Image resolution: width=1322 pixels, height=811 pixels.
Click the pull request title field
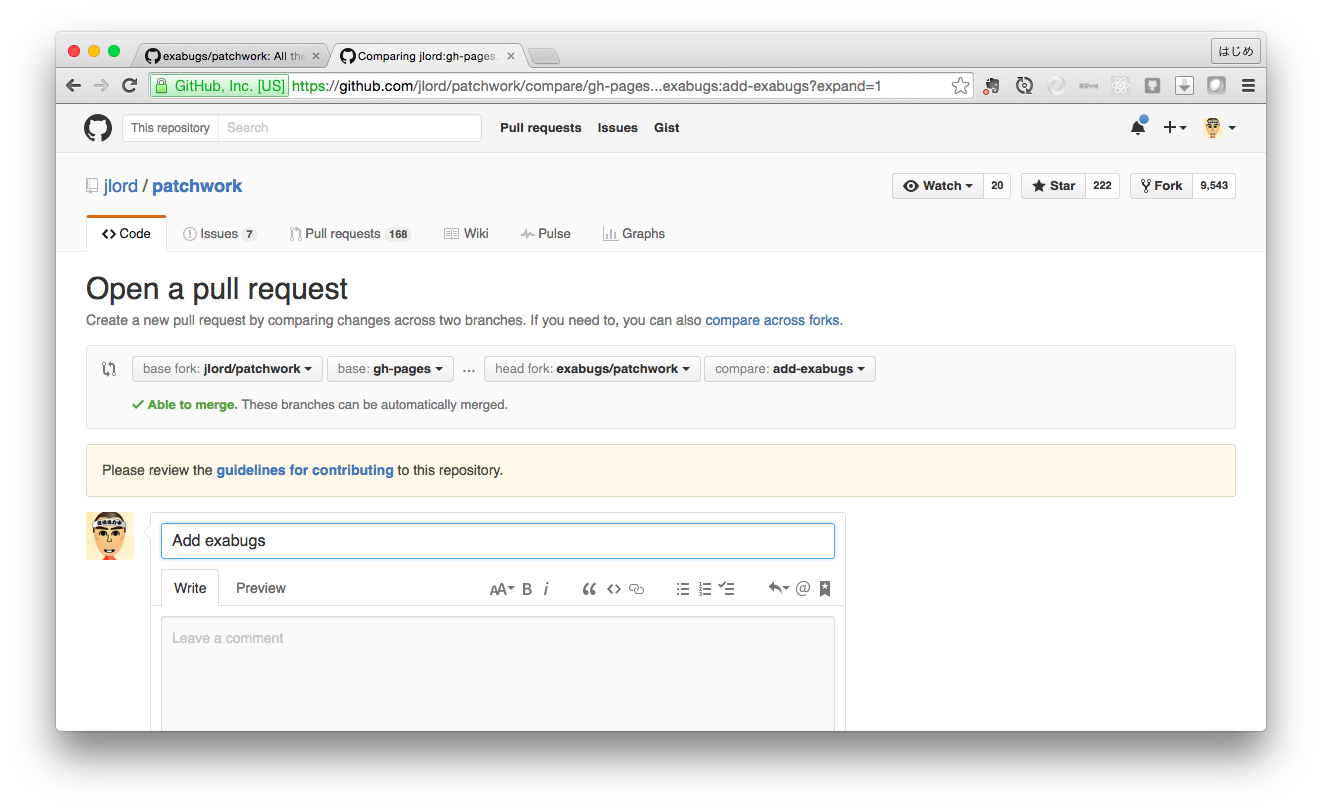click(x=498, y=541)
